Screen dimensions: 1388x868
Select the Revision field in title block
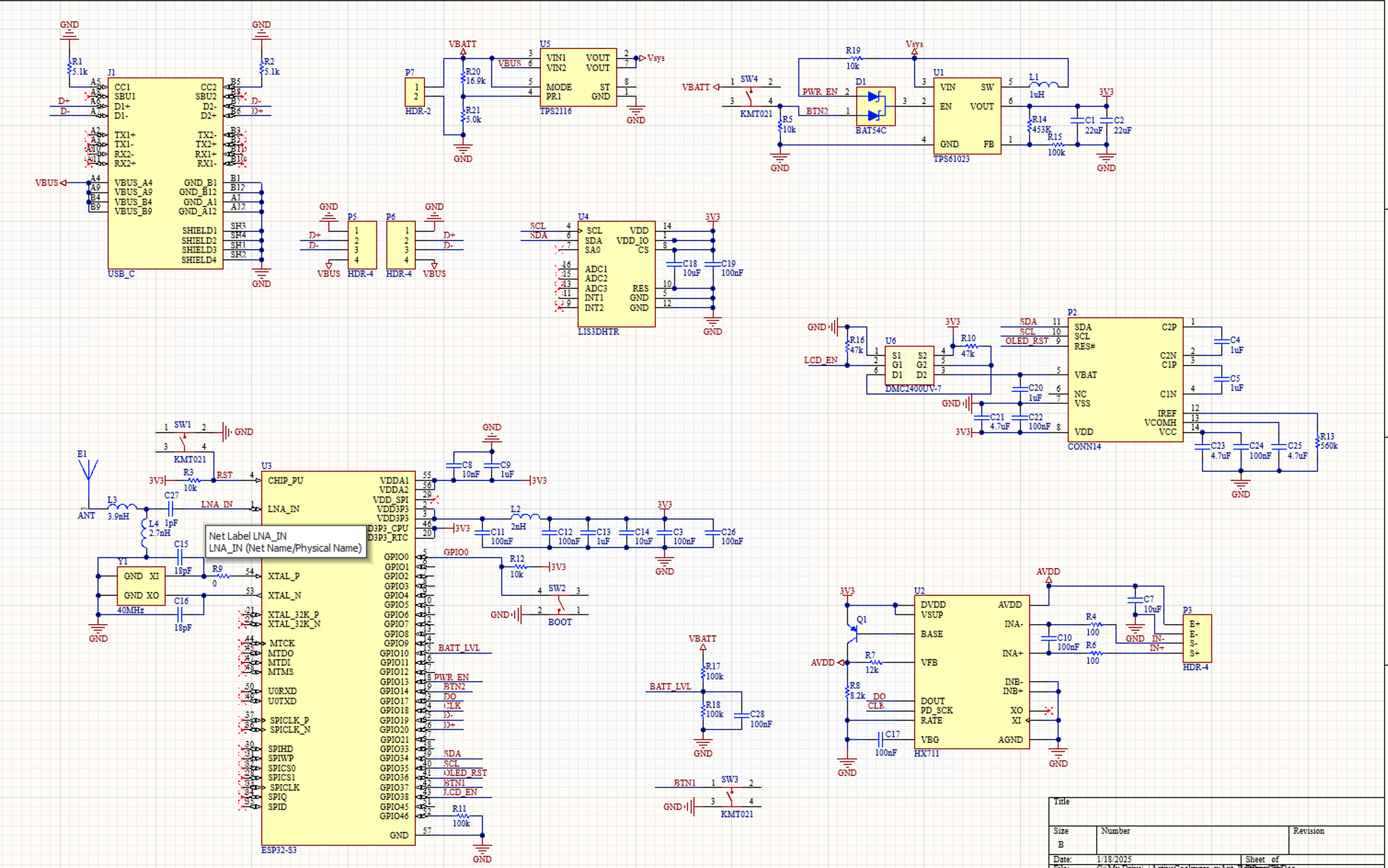(1337, 840)
